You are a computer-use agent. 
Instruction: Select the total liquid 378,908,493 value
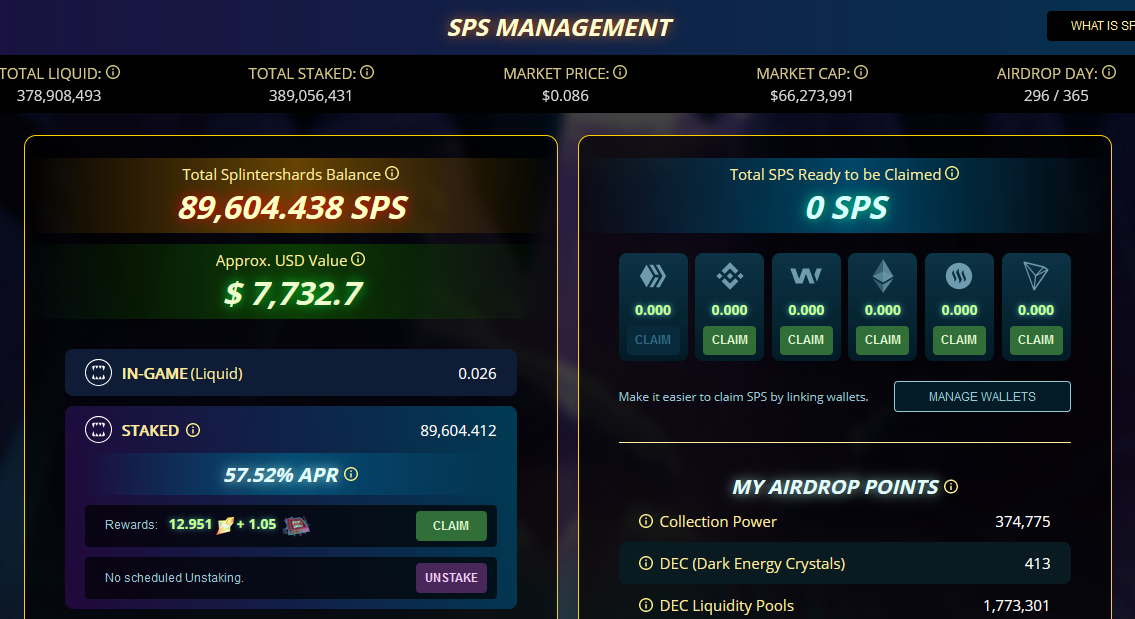click(x=59, y=96)
